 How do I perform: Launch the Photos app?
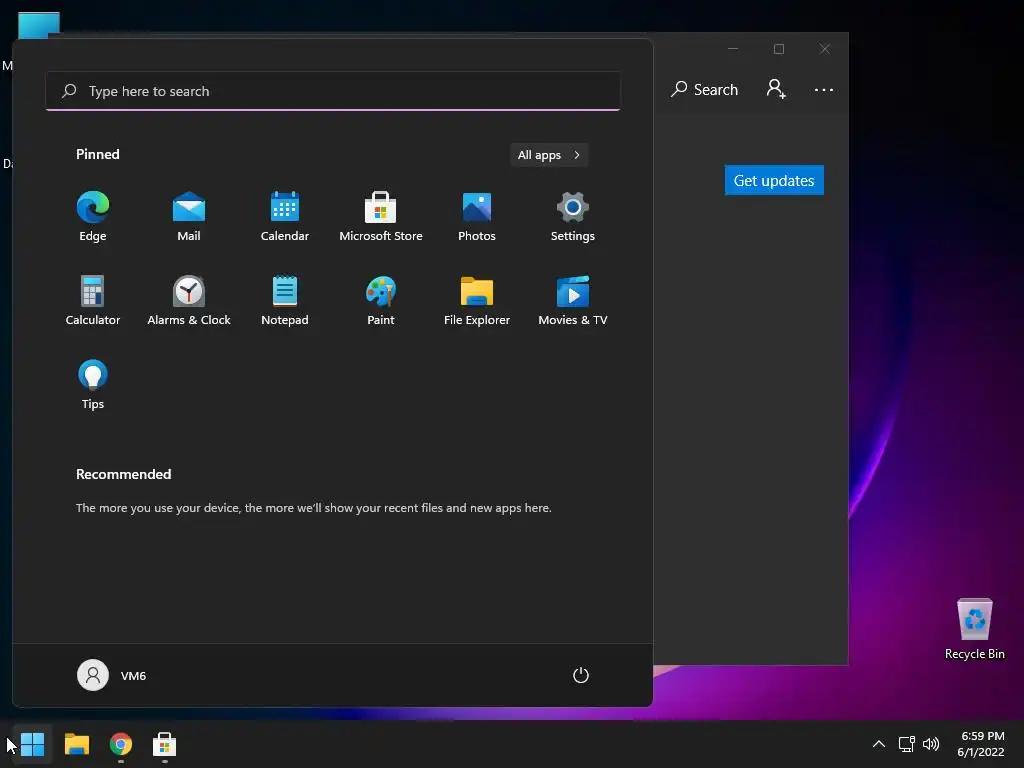click(477, 217)
